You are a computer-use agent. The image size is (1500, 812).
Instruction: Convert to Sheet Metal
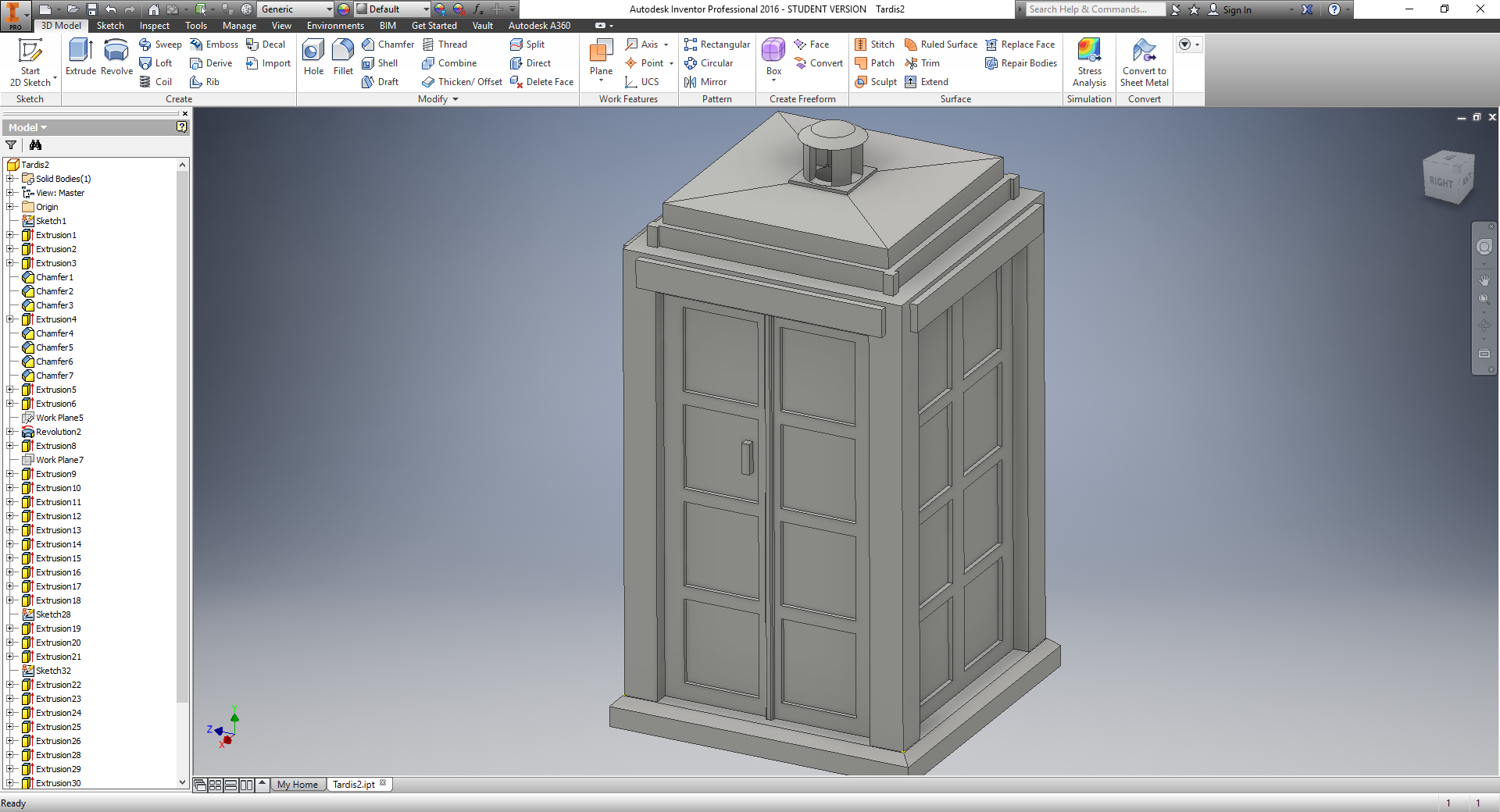click(1145, 62)
